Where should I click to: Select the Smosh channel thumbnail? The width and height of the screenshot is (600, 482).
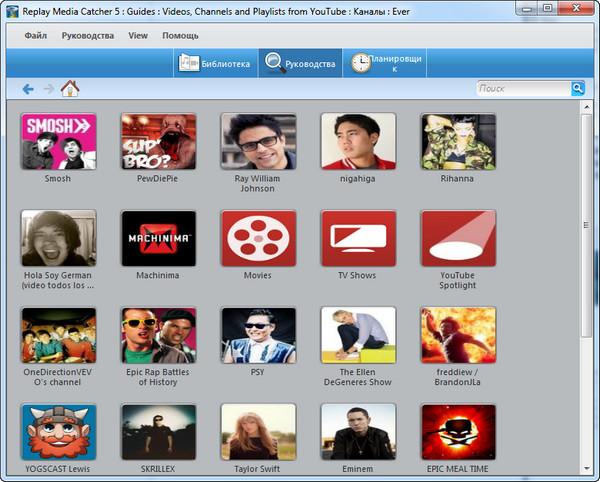pos(58,141)
